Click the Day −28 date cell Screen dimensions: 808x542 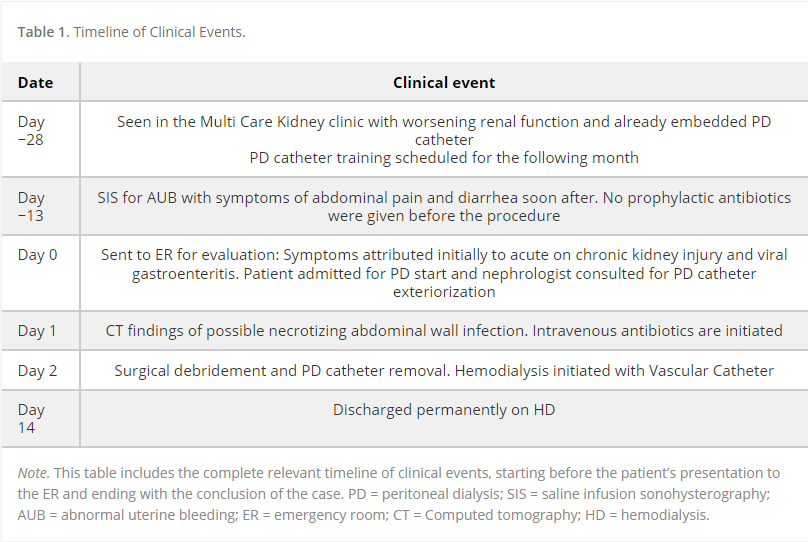(x=31, y=130)
